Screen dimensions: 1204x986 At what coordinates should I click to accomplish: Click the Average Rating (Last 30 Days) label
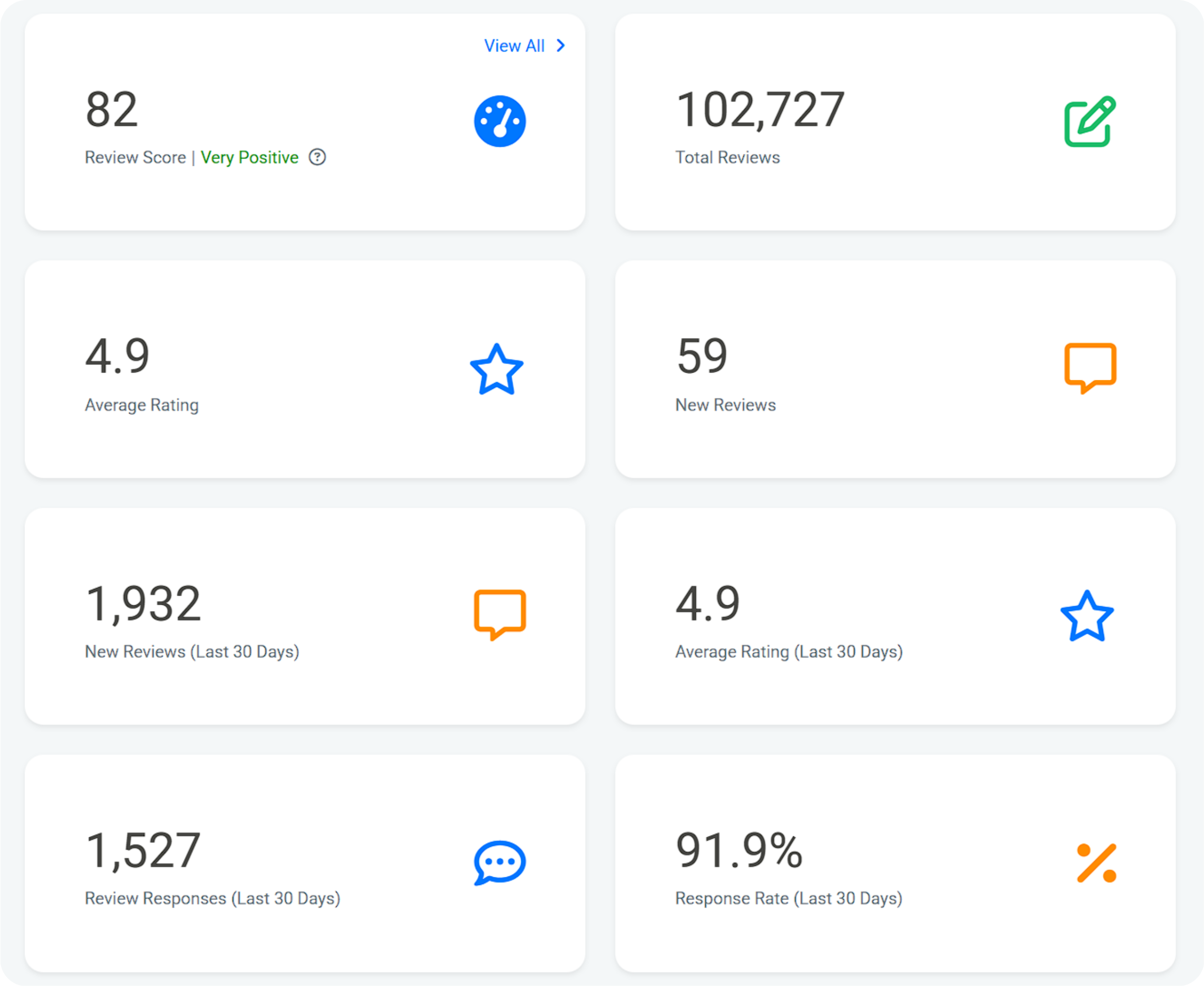(789, 651)
